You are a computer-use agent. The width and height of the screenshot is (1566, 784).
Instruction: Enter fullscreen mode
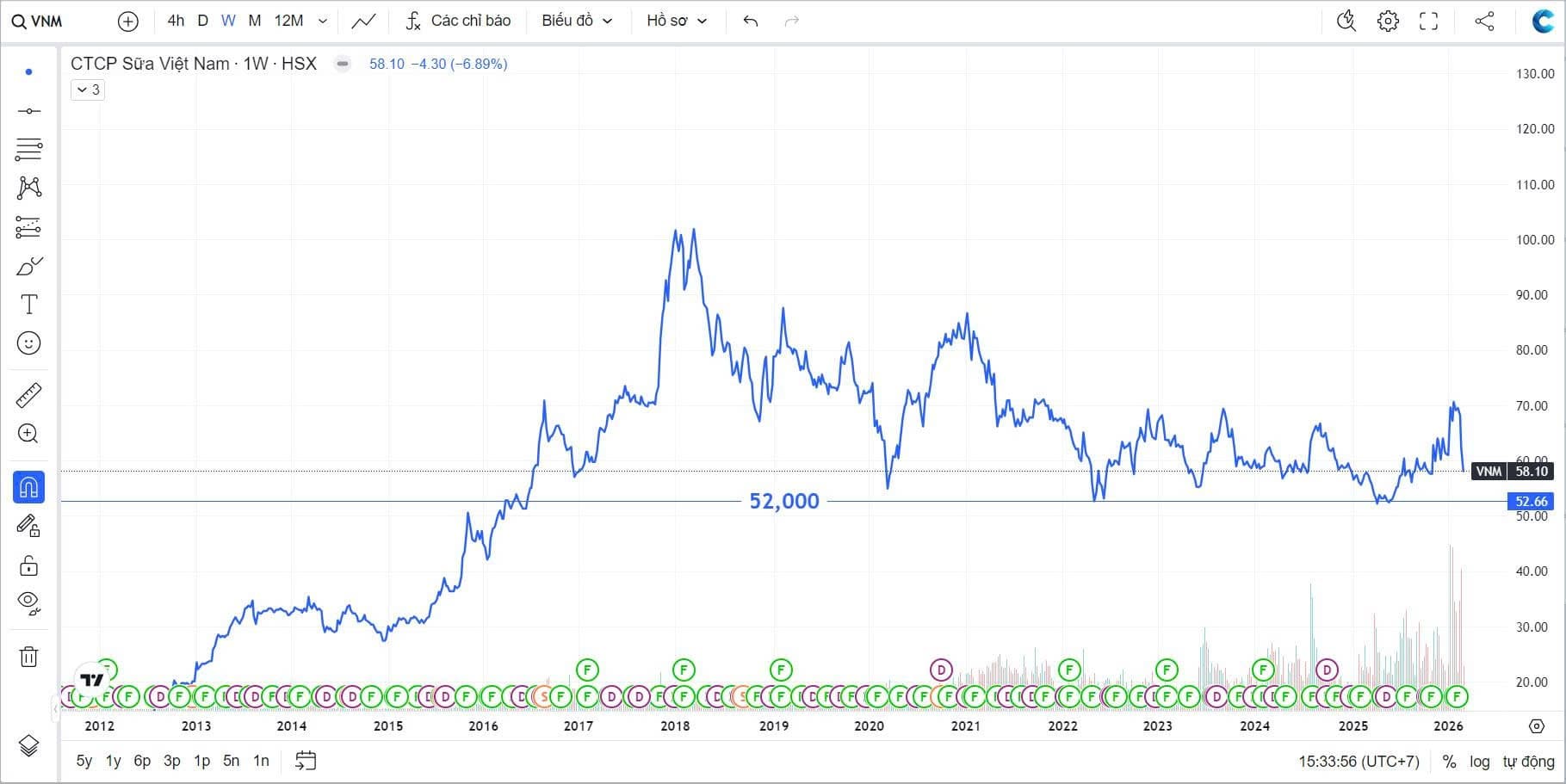(x=1429, y=21)
